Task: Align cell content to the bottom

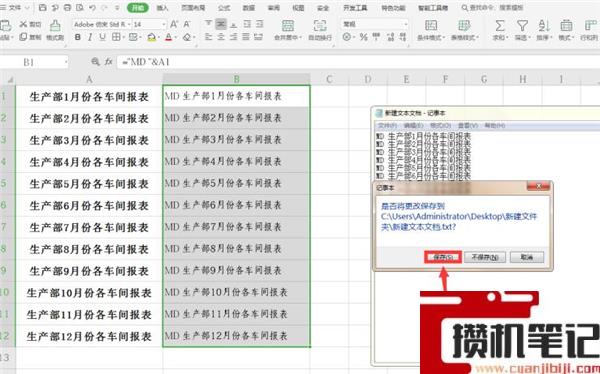Action: coord(233,24)
